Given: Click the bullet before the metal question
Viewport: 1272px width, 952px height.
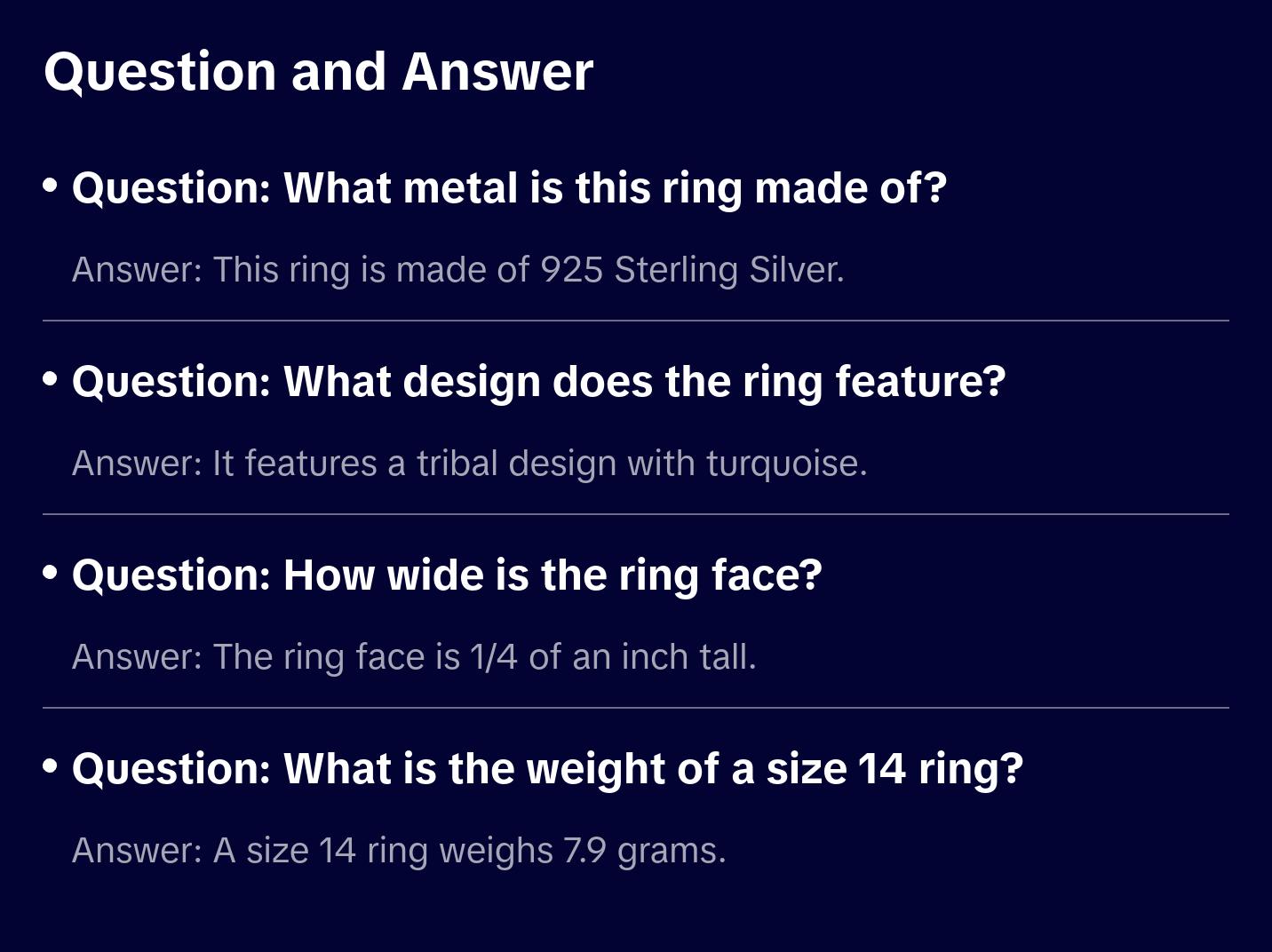Looking at the screenshot, I should click(51, 186).
